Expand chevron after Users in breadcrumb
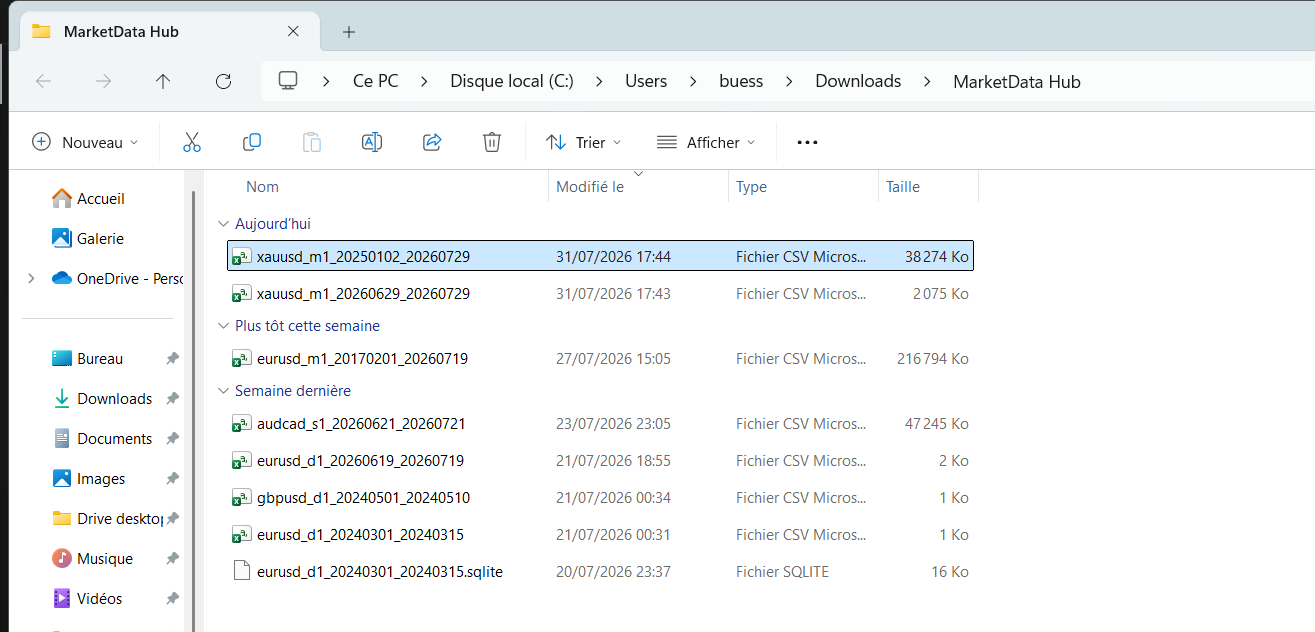 (x=693, y=81)
